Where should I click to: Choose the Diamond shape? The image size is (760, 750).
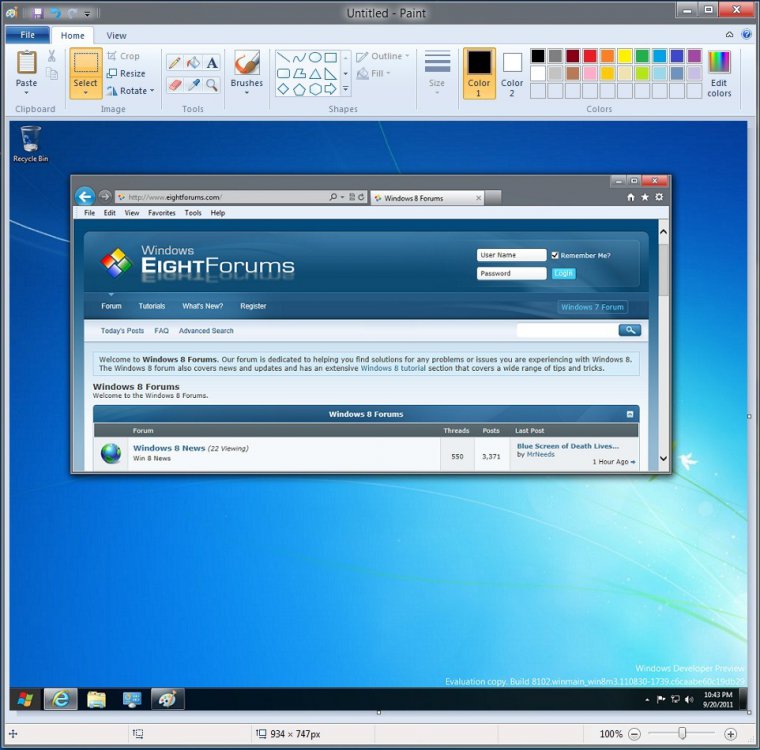click(x=284, y=89)
